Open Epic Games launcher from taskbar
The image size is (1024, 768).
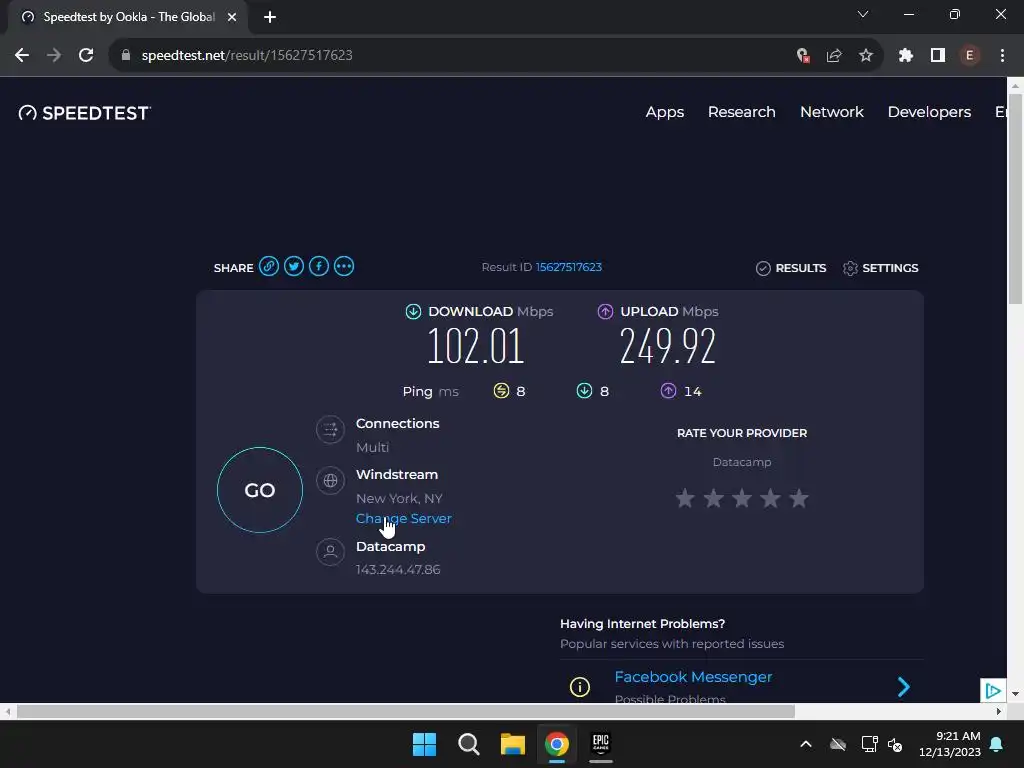click(601, 744)
